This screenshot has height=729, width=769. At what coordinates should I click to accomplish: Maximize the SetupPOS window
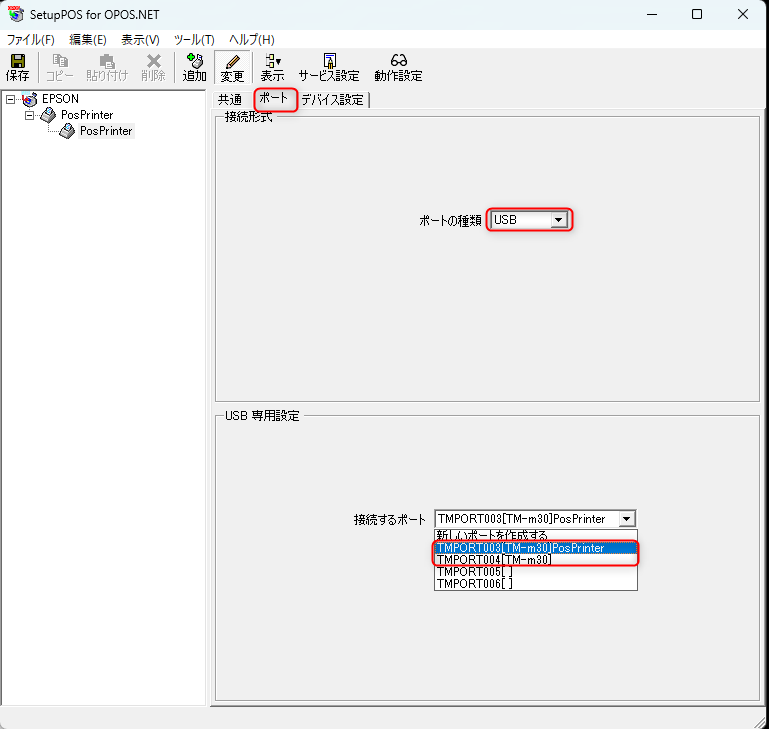click(x=697, y=14)
